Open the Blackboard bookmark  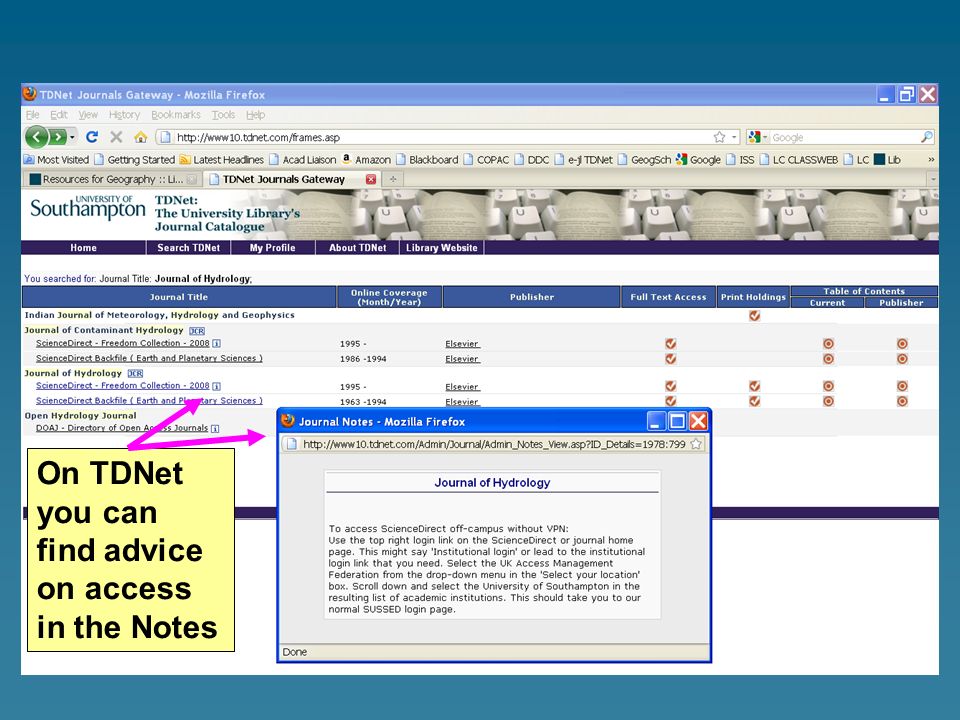tap(427, 160)
